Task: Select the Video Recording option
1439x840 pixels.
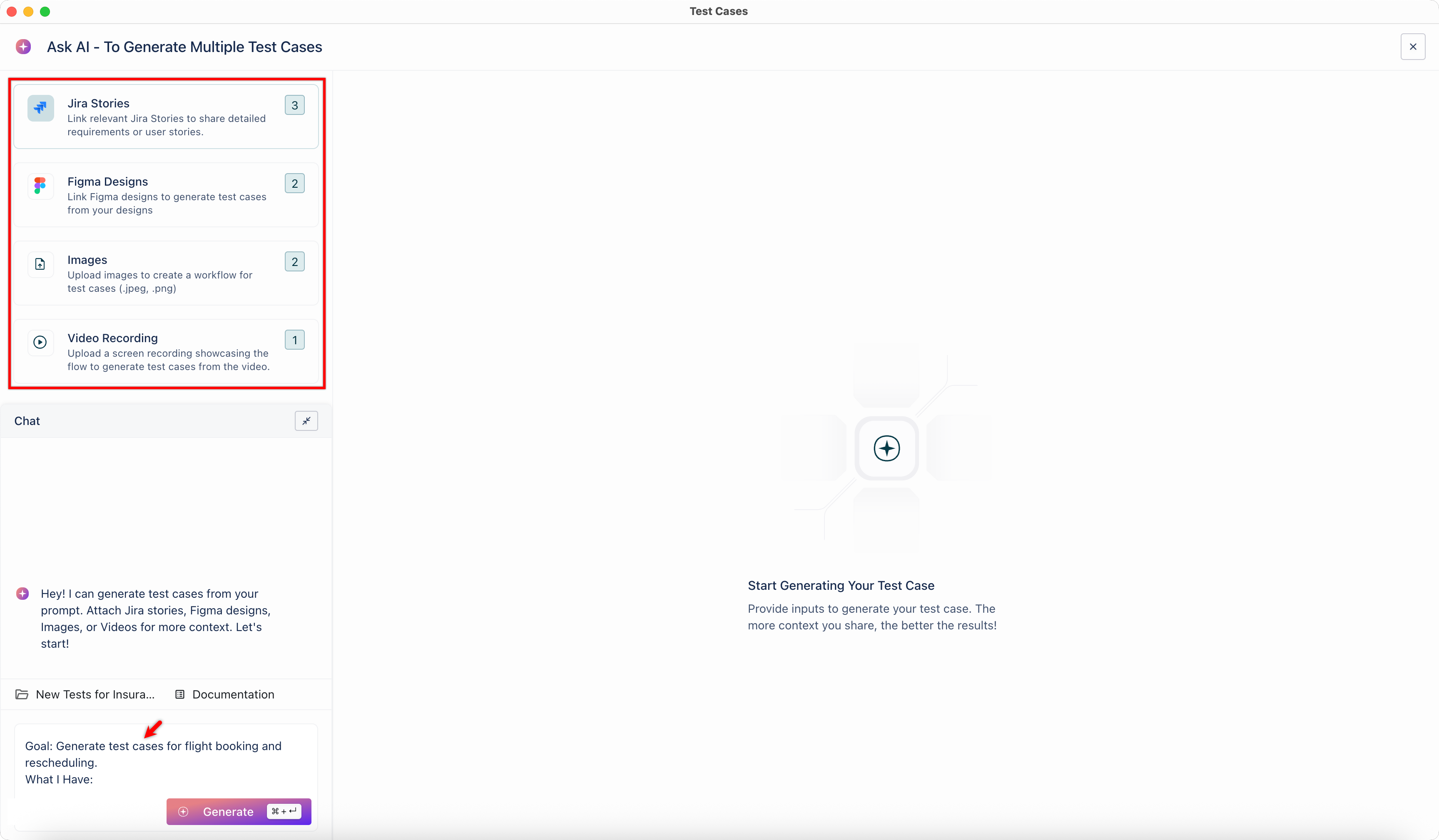Action: pyautogui.click(x=166, y=352)
